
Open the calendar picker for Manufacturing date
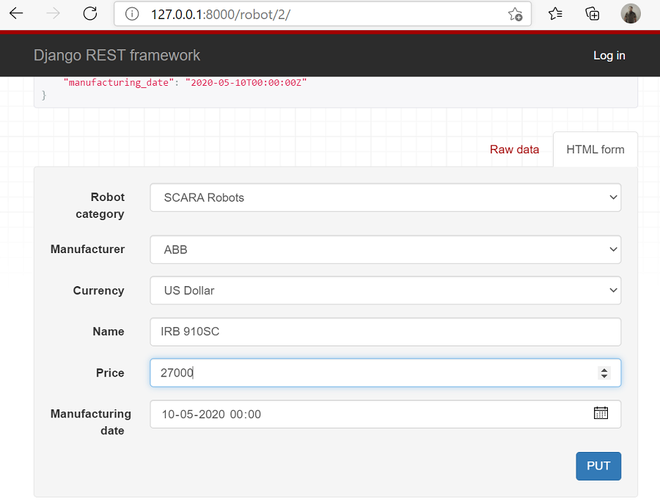coord(601,413)
